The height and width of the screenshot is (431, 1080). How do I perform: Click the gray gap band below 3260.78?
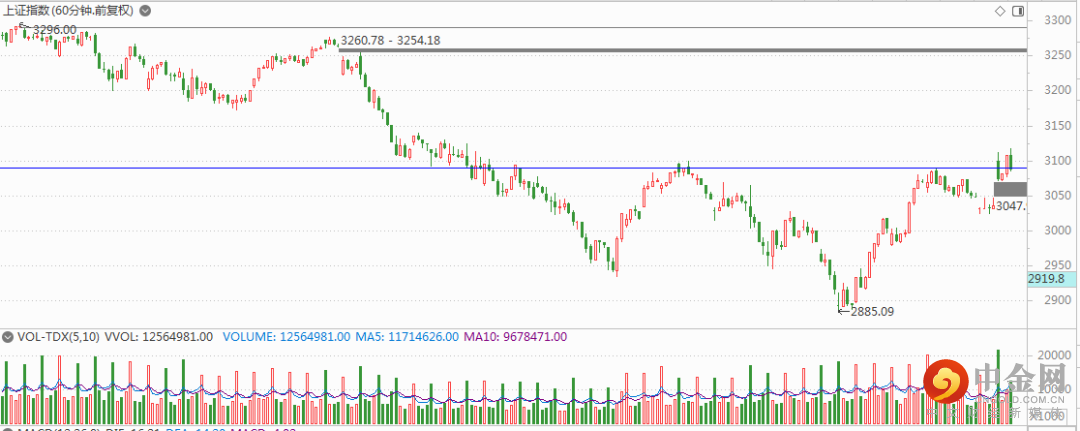click(x=682, y=50)
